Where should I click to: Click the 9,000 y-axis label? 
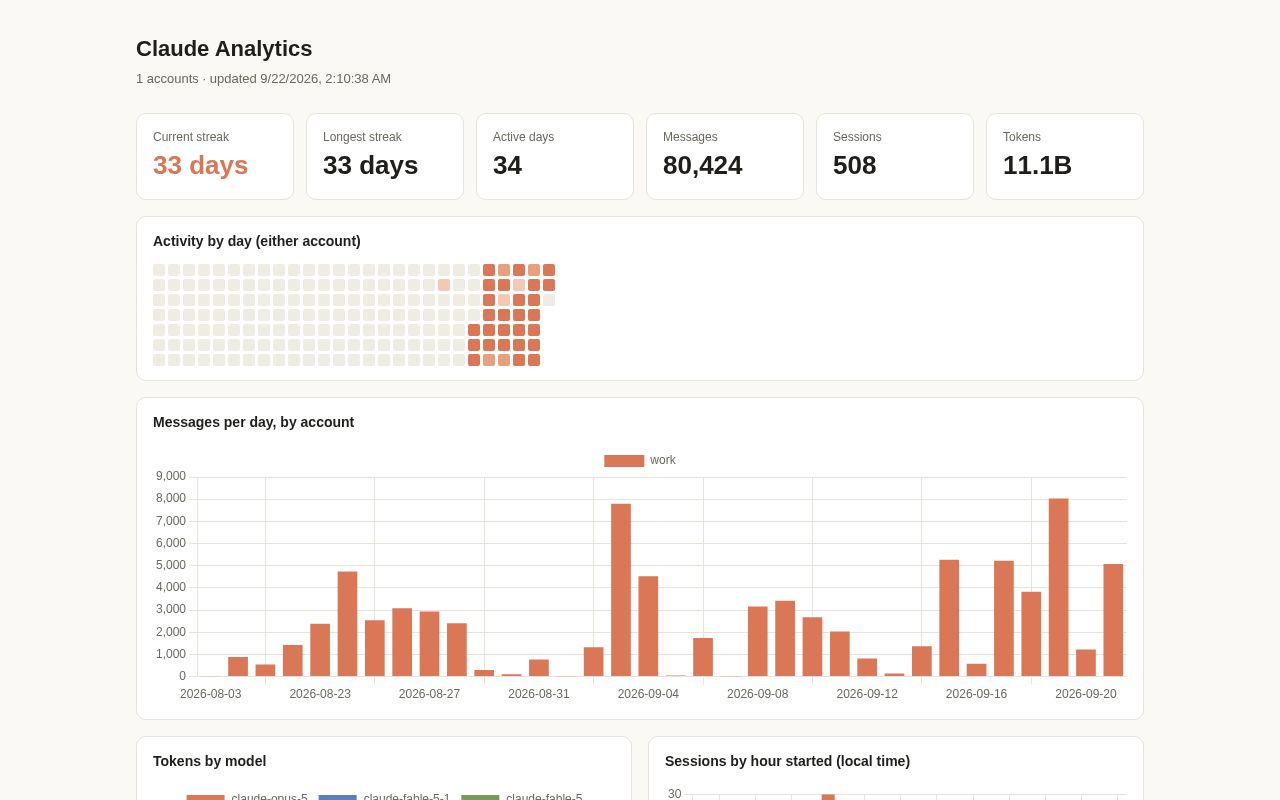click(169, 476)
